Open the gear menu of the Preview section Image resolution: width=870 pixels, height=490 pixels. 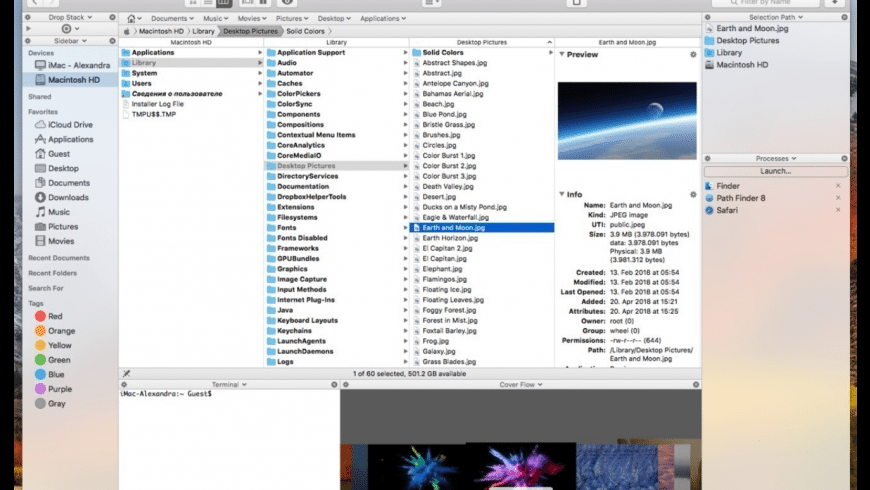(x=693, y=55)
